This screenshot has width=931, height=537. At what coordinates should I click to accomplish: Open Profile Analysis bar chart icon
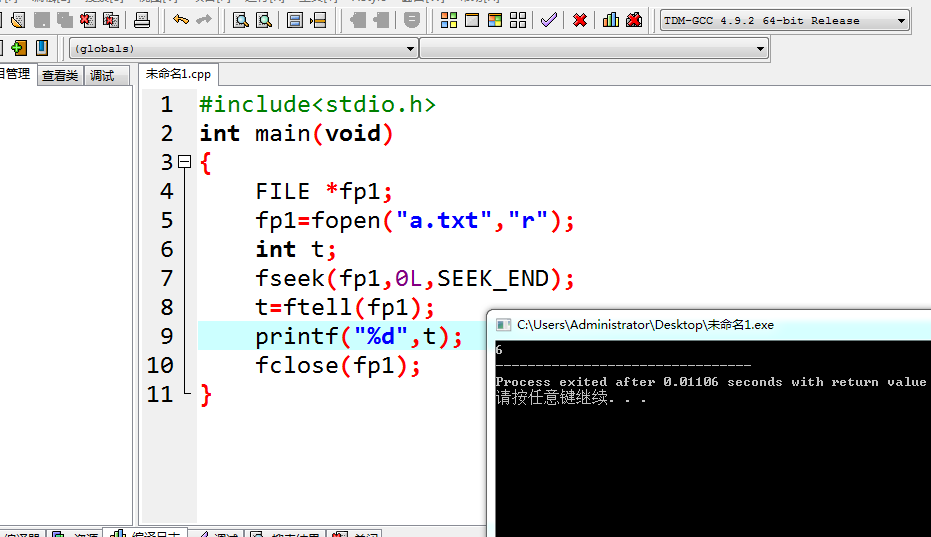(x=610, y=20)
